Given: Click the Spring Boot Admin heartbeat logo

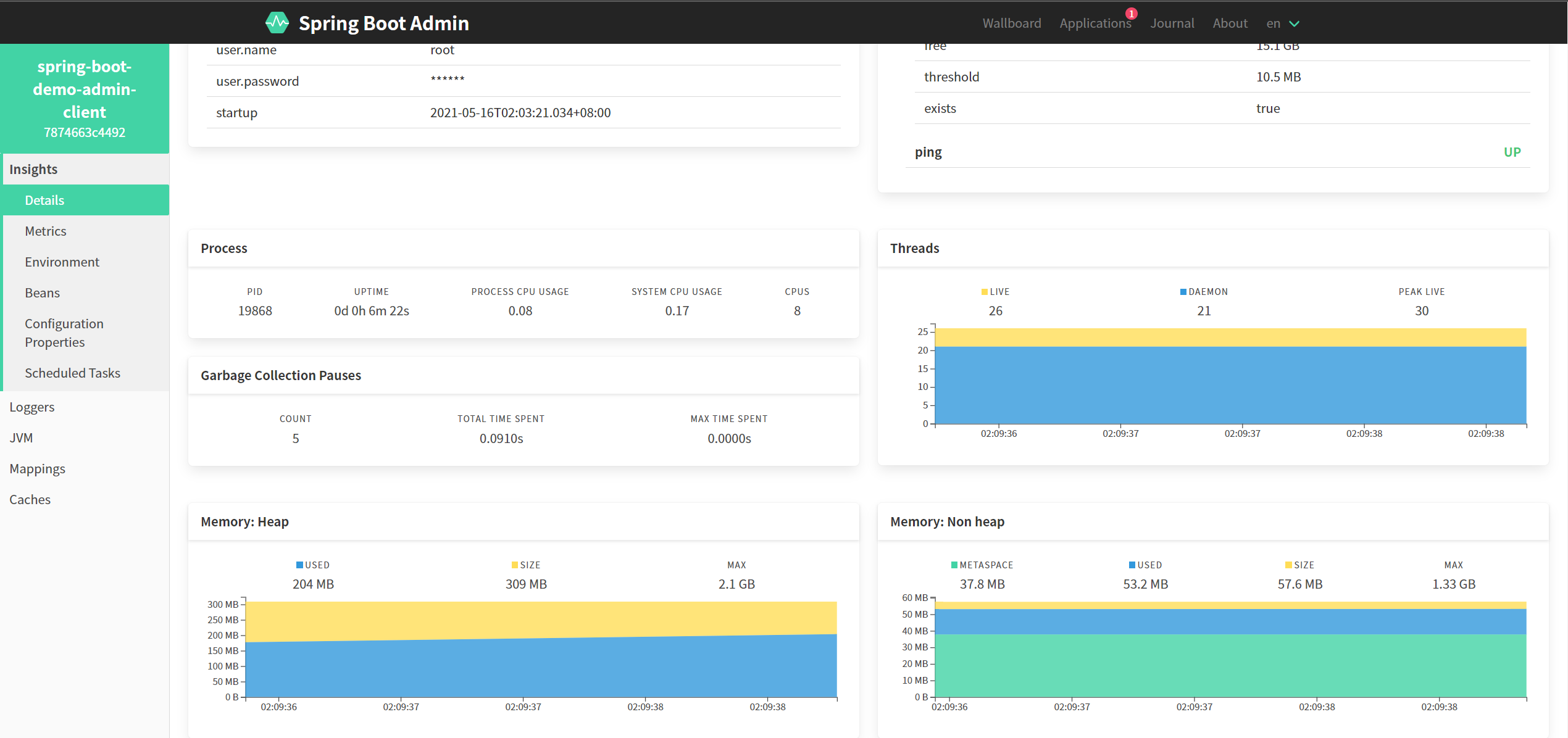Looking at the screenshot, I should tap(277, 23).
